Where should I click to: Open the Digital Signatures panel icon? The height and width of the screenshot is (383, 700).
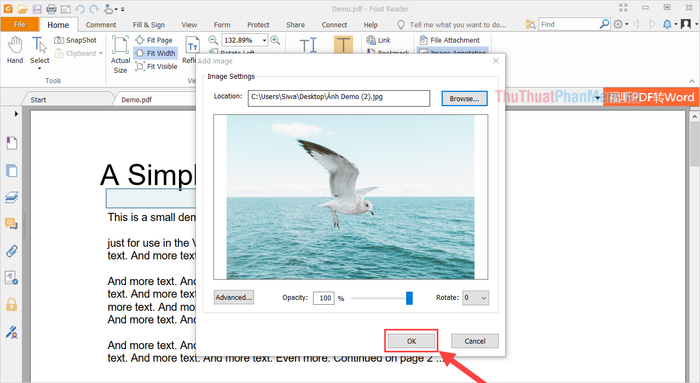coord(12,332)
